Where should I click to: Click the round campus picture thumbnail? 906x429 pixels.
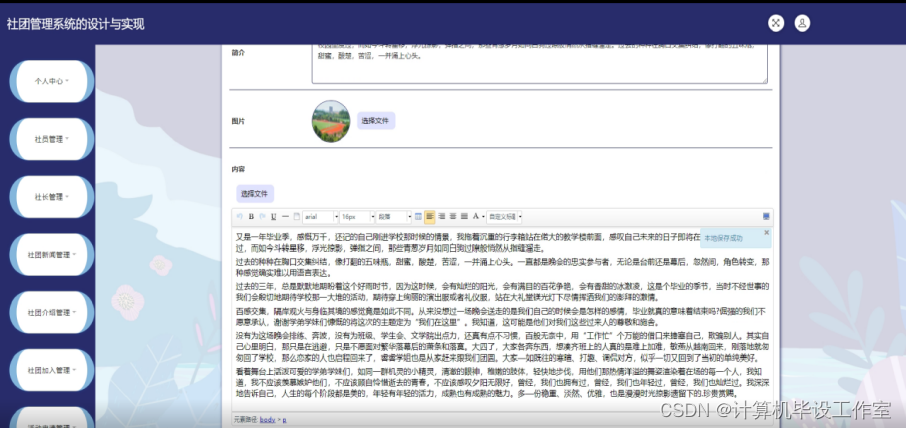pyautogui.click(x=331, y=121)
